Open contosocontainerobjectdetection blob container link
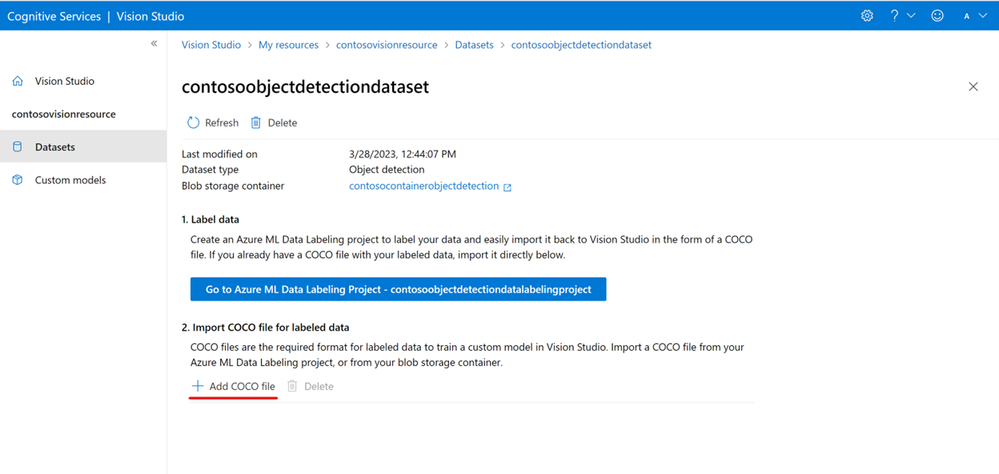 pyautogui.click(x=424, y=186)
